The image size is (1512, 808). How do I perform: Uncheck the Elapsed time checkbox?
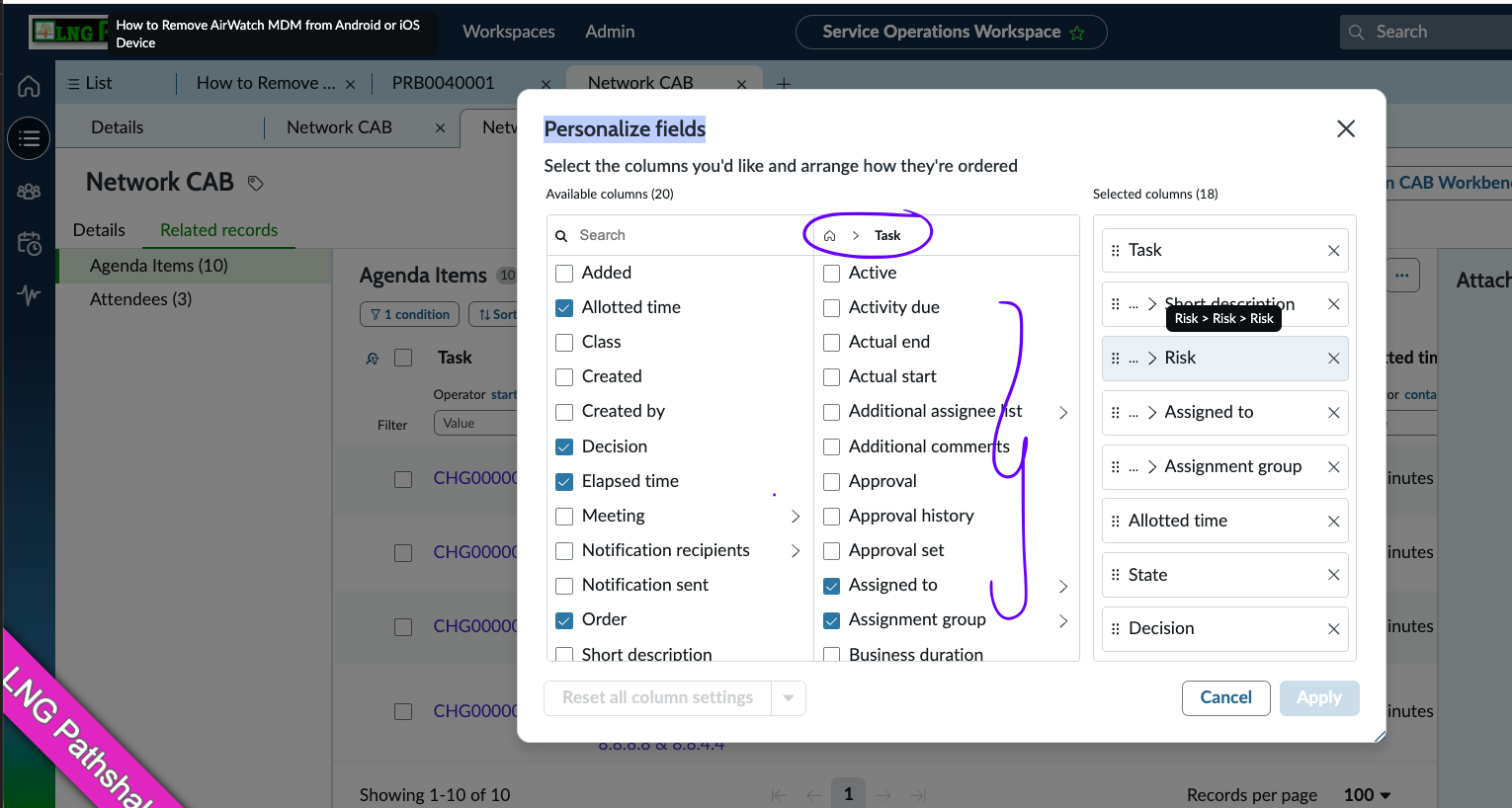point(564,482)
